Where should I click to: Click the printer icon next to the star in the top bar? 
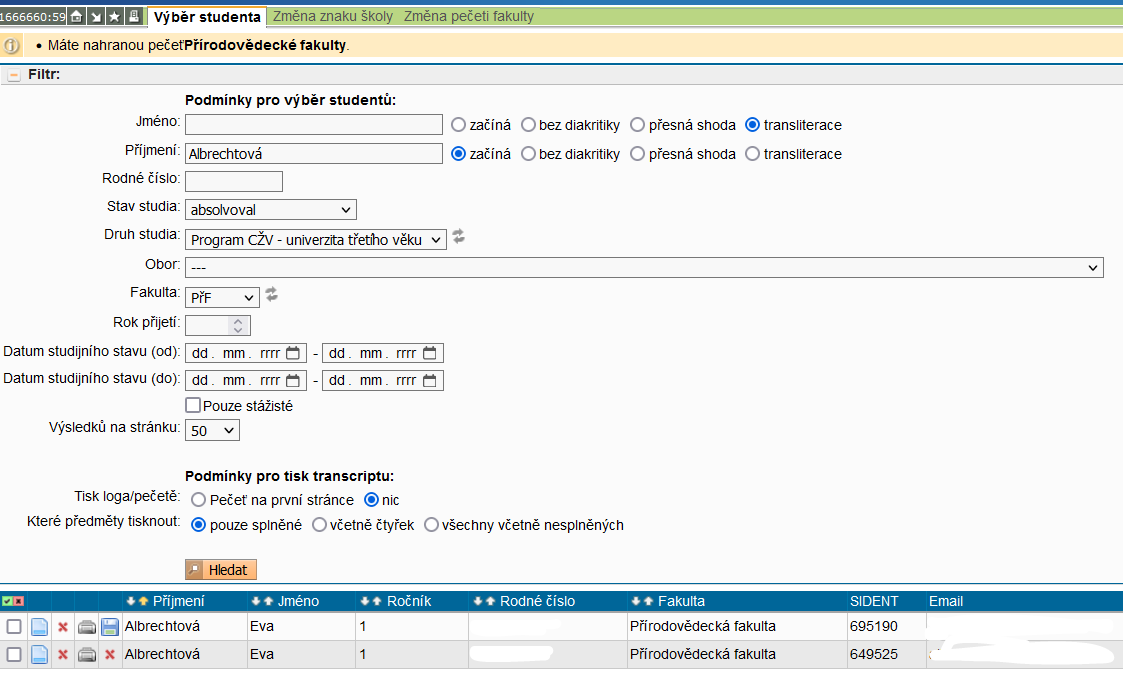point(134,16)
